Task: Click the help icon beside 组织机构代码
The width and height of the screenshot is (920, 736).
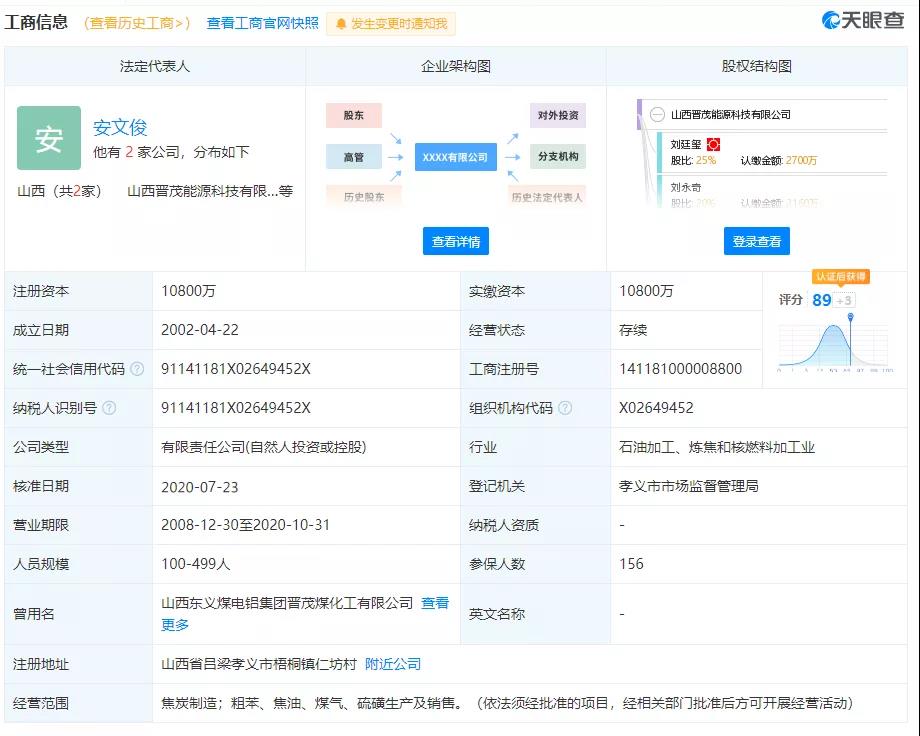Action: click(x=565, y=408)
